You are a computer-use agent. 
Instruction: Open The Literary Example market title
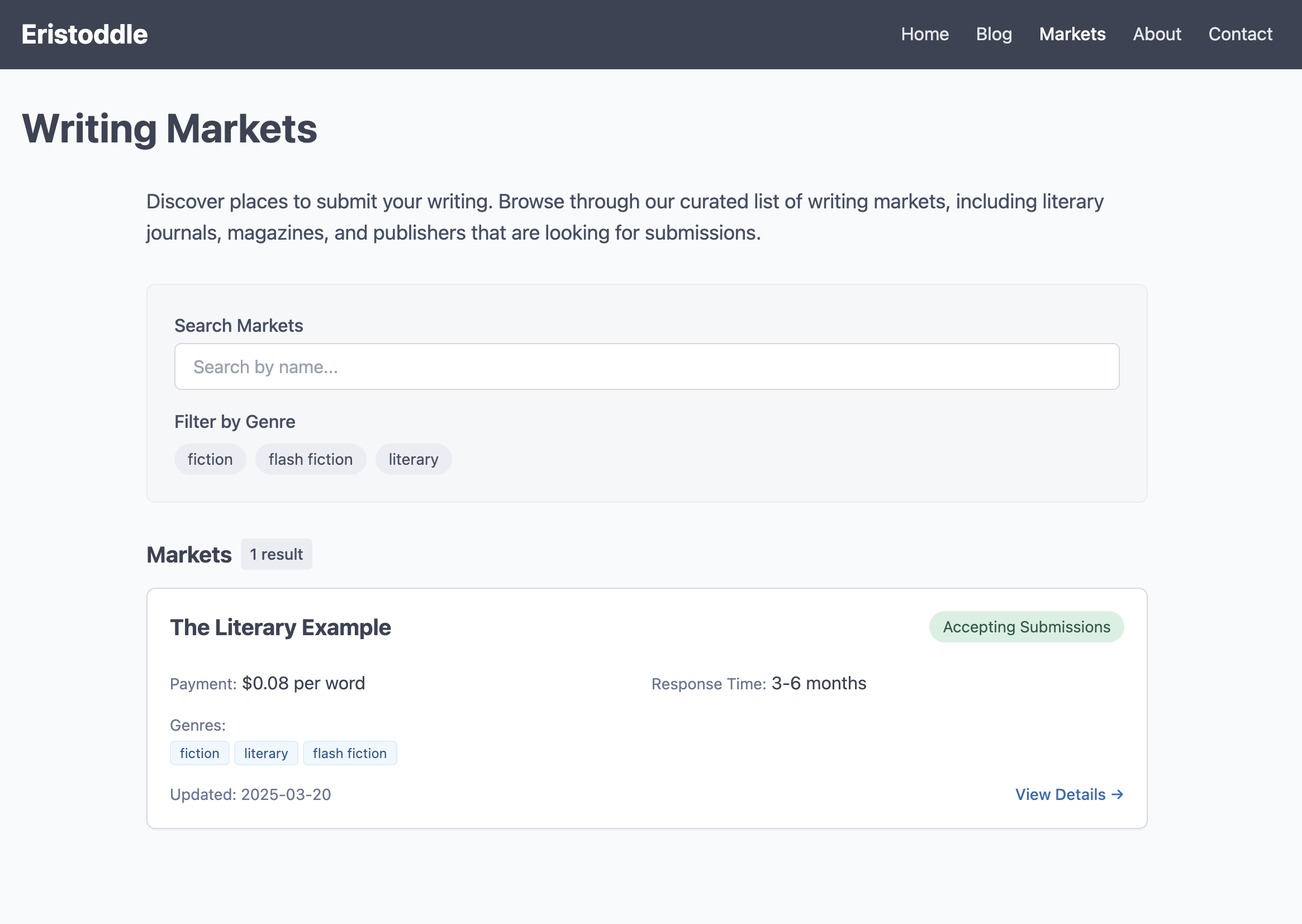coord(280,627)
